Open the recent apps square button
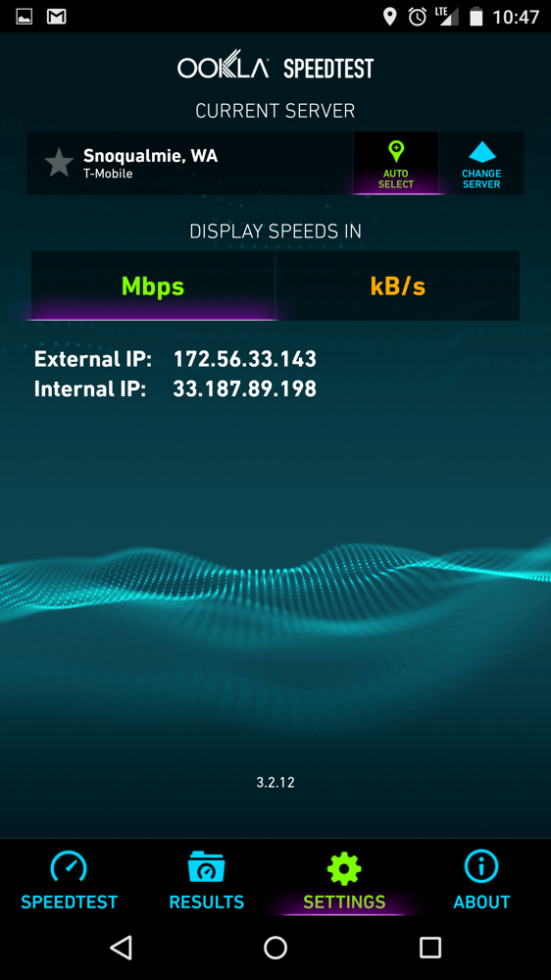 pyautogui.click(x=430, y=948)
